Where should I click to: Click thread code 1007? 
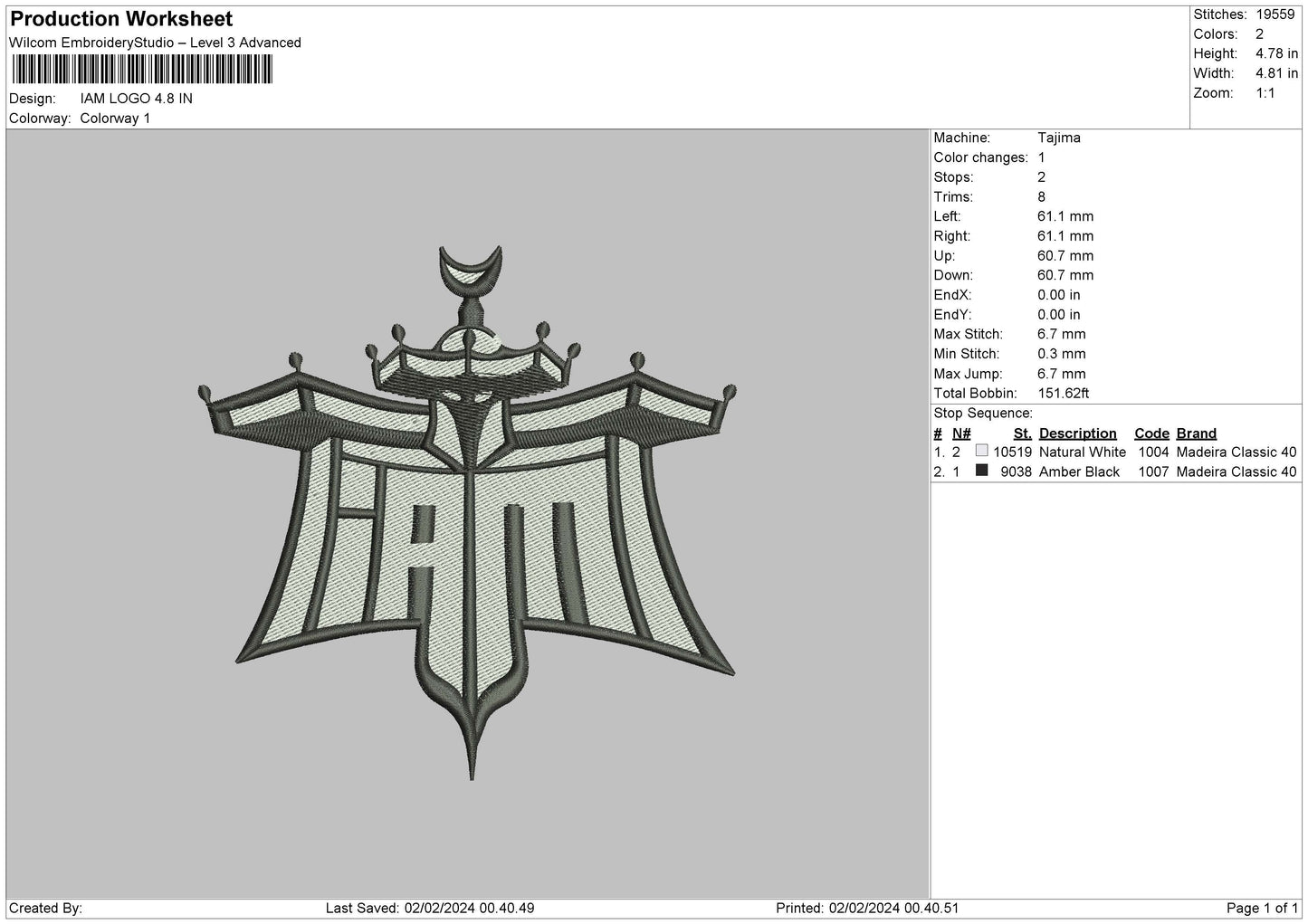1152,472
